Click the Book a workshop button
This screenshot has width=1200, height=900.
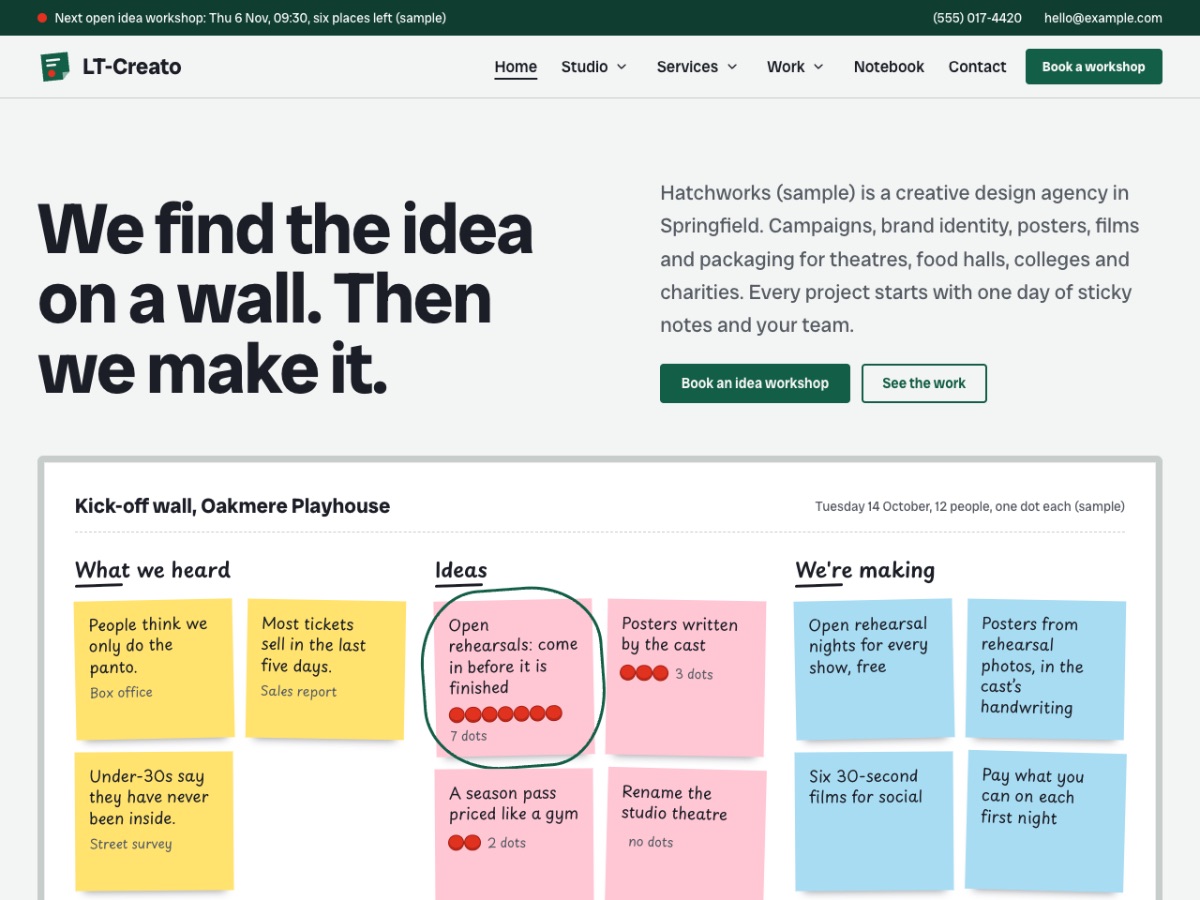point(1094,67)
